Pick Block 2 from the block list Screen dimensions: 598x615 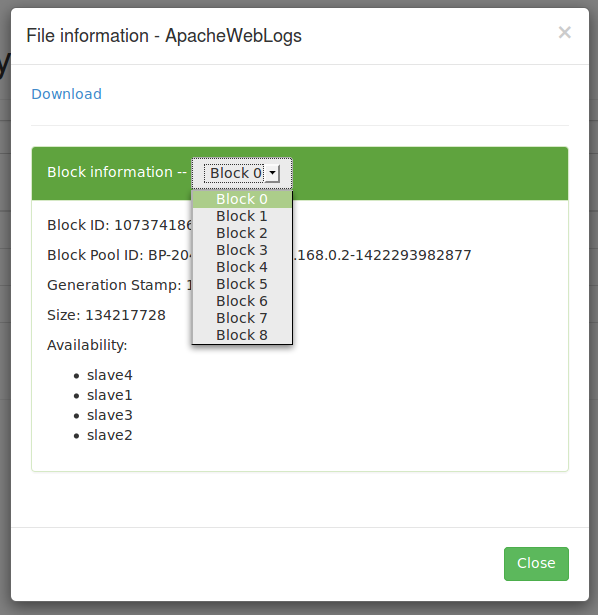[x=242, y=233]
